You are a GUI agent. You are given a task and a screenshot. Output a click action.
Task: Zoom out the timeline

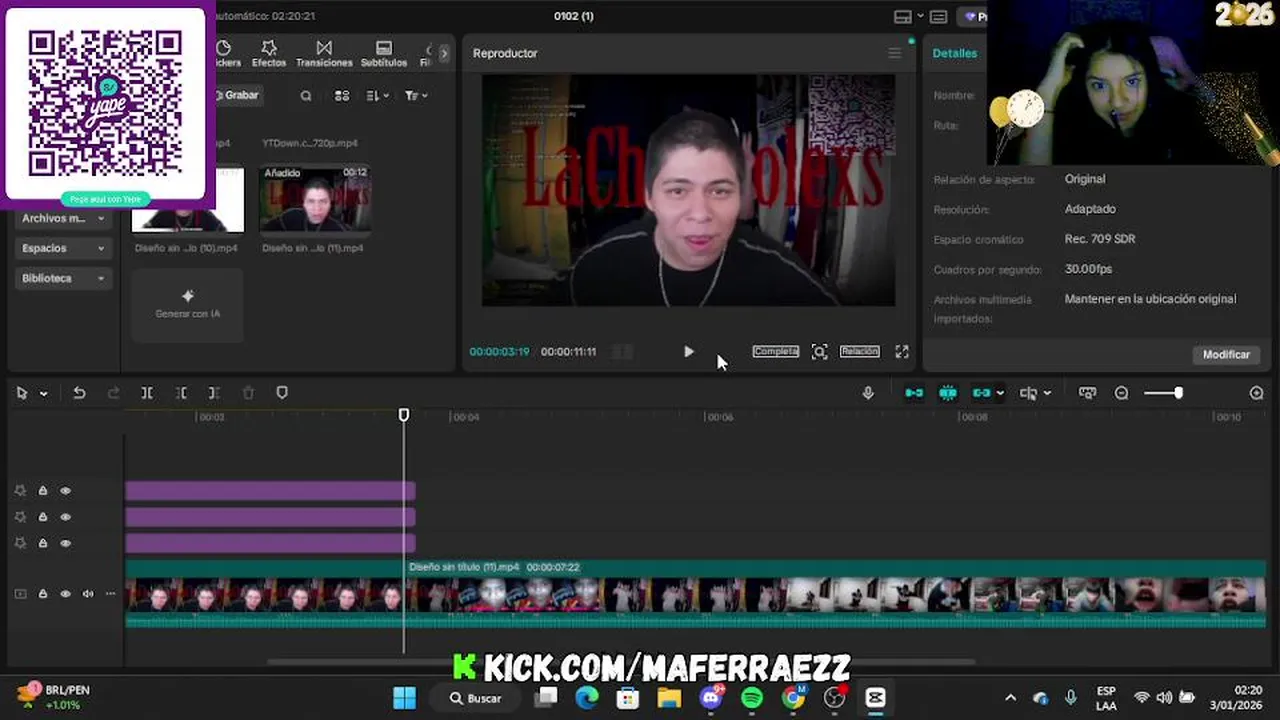coord(1121,393)
